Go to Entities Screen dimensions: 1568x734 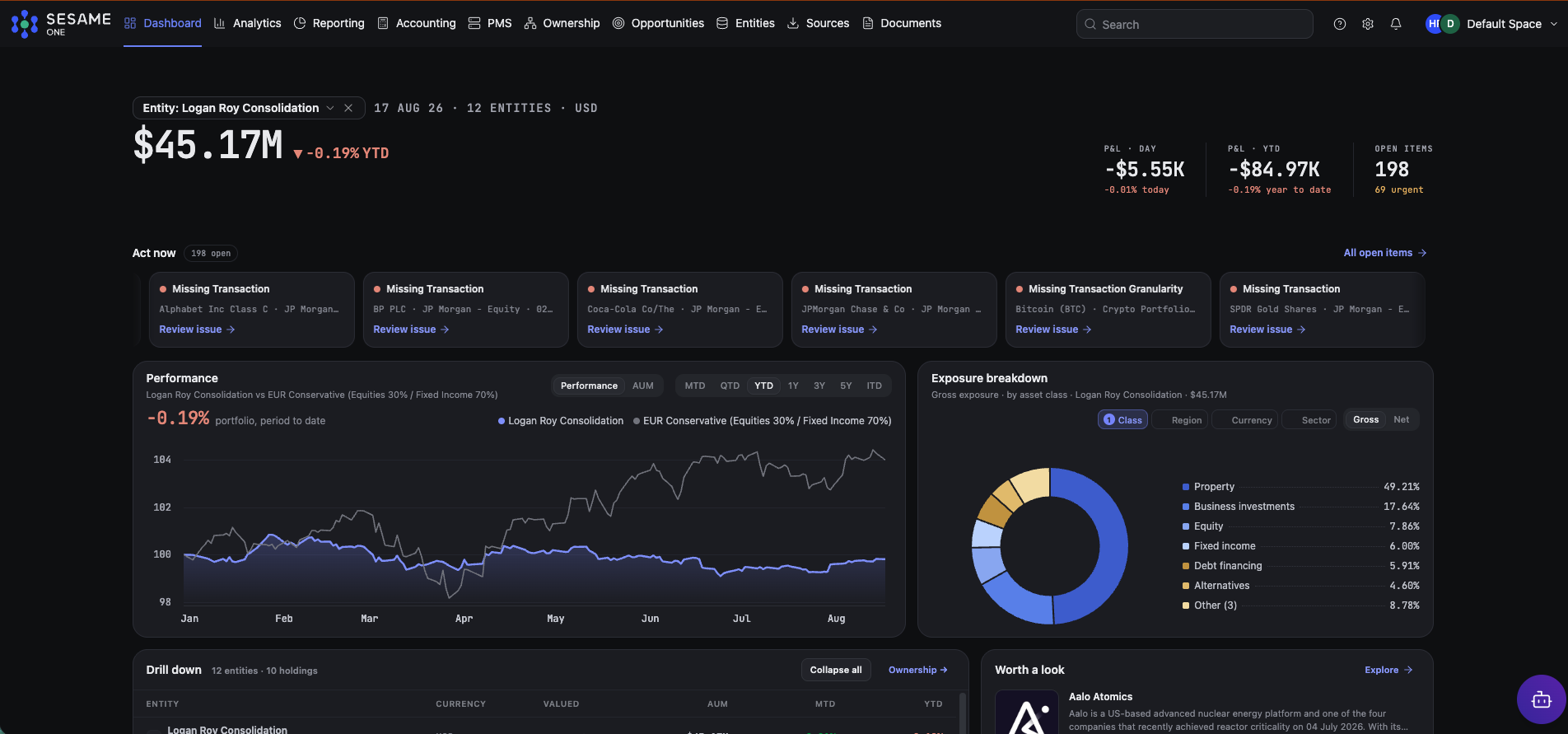[746, 23]
